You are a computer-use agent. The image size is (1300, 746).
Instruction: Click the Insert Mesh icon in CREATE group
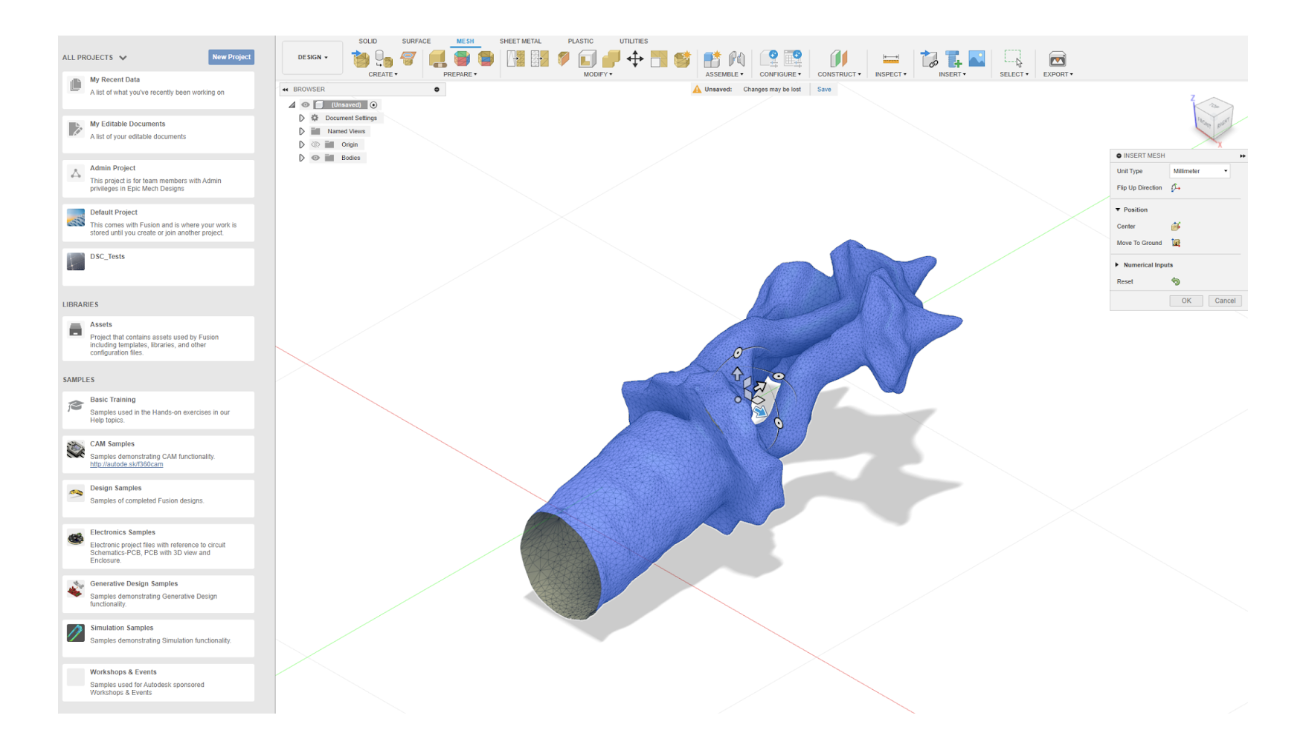(x=361, y=59)
